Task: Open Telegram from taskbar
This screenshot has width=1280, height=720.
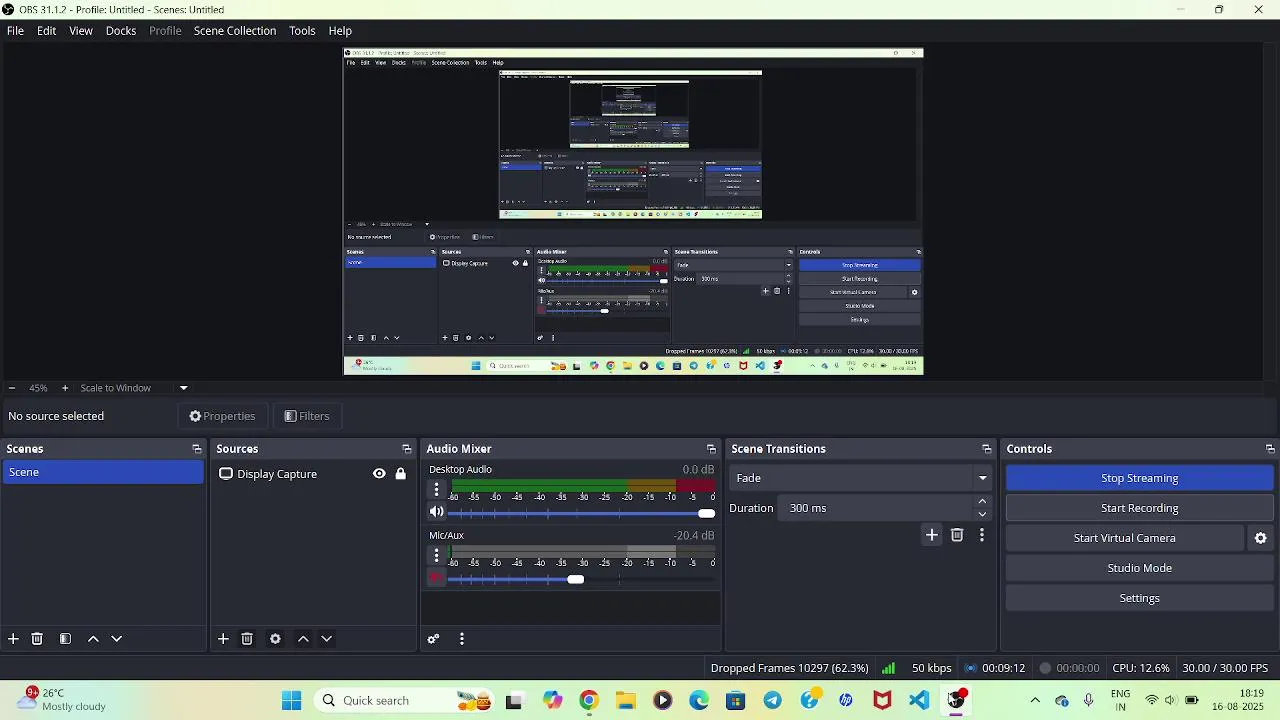Action: pos(772,700)
